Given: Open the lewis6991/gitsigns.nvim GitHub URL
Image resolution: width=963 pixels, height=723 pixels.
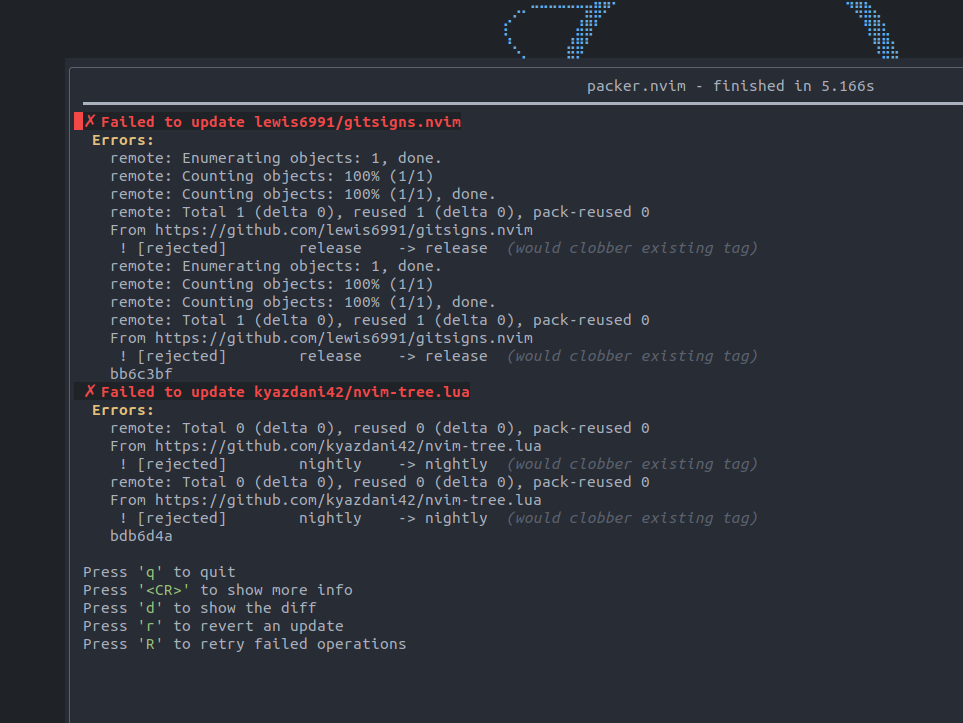Looking at the screenshot, I should pos(342,229).
